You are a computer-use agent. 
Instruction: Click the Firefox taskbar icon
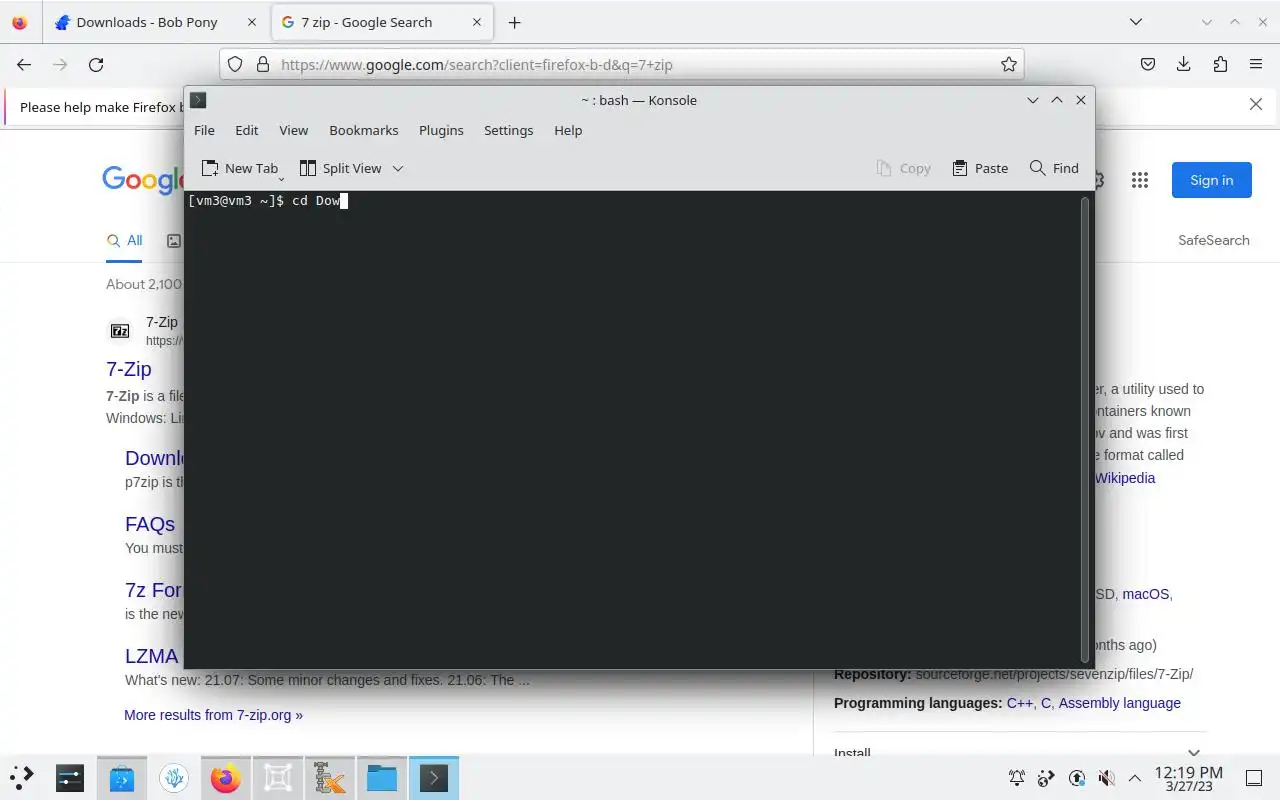pyautogui.click(x=226, y=777)
